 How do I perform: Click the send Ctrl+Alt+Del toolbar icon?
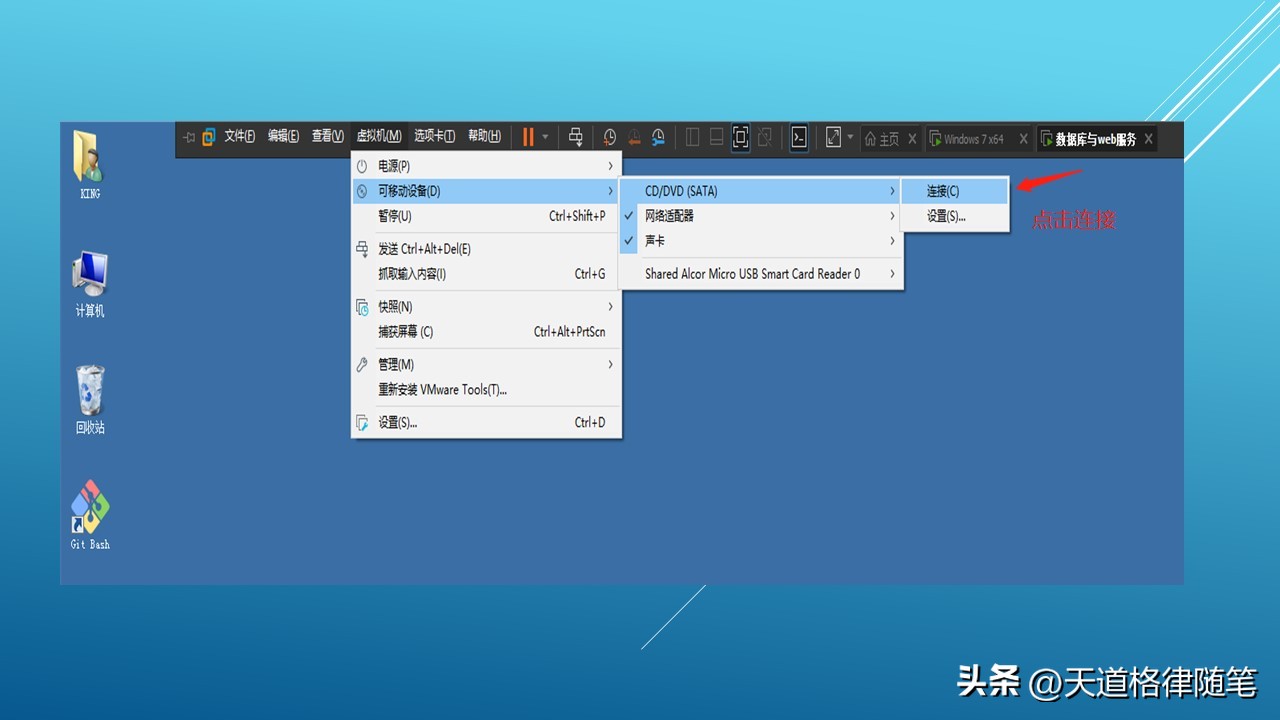[x=575, y=137]
